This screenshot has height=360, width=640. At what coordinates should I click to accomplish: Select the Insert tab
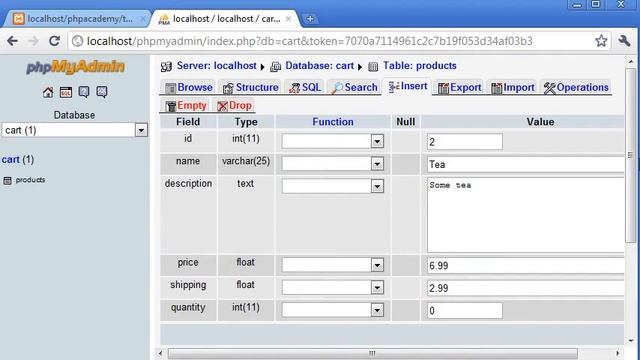click(x=407, y=87)
